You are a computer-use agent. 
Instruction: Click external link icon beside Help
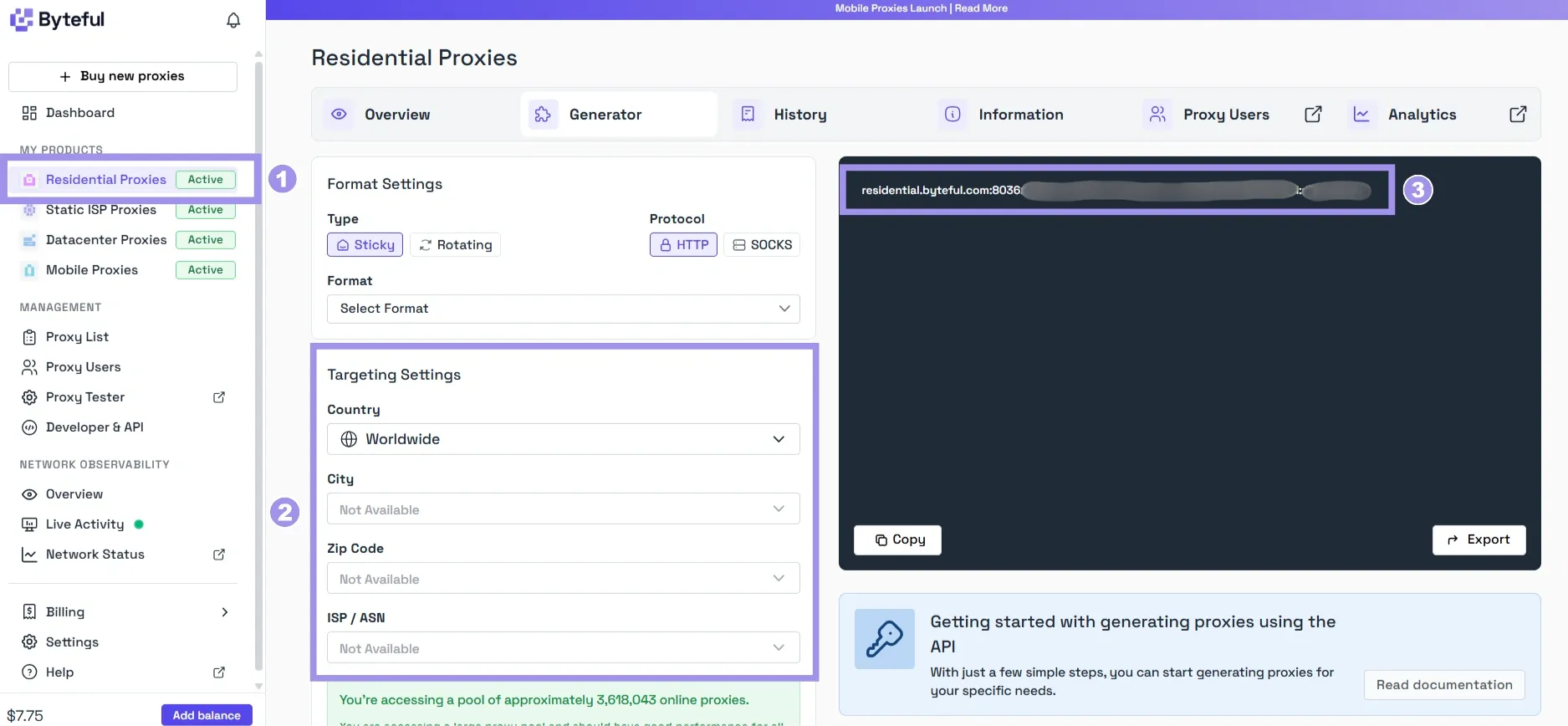click(219, 672)
